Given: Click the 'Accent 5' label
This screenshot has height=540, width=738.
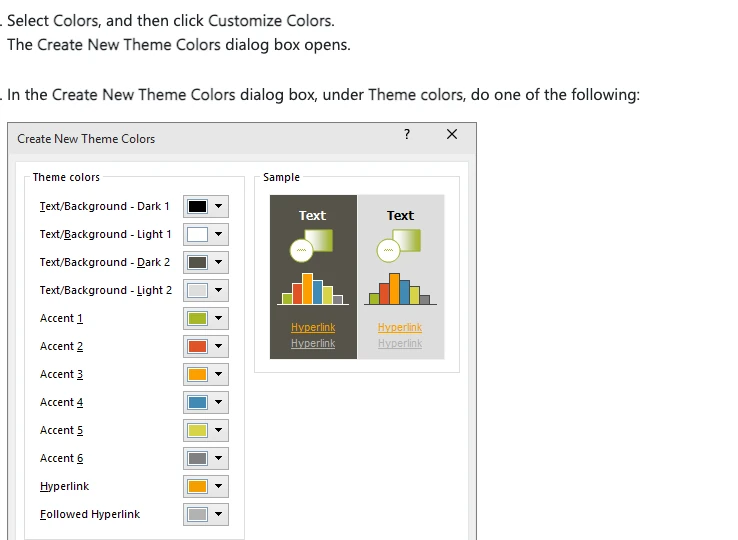Looking at the screenshot, I should click(x=61, y=430).
